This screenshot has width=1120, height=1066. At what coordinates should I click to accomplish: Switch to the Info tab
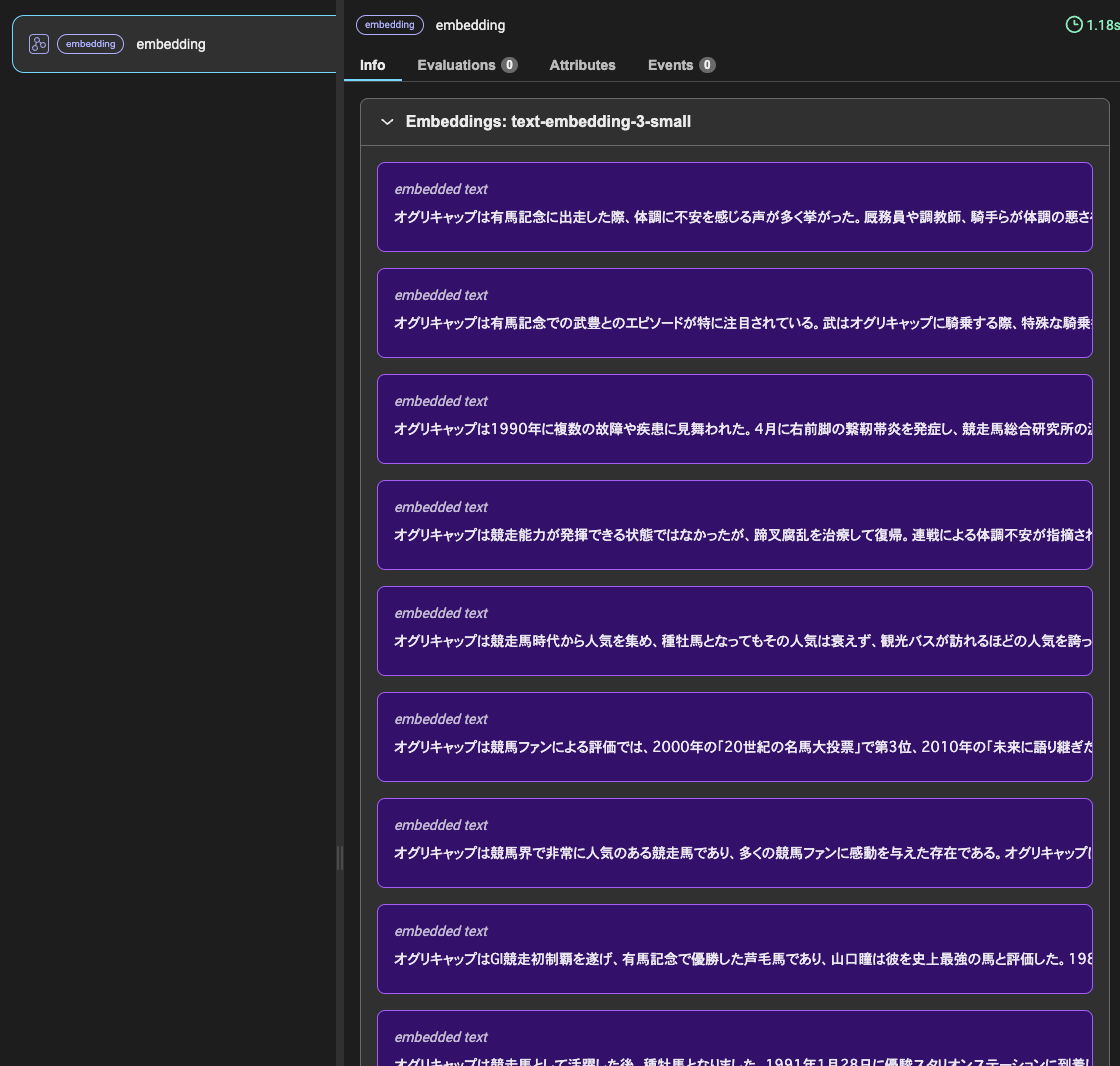click(372, 65)
